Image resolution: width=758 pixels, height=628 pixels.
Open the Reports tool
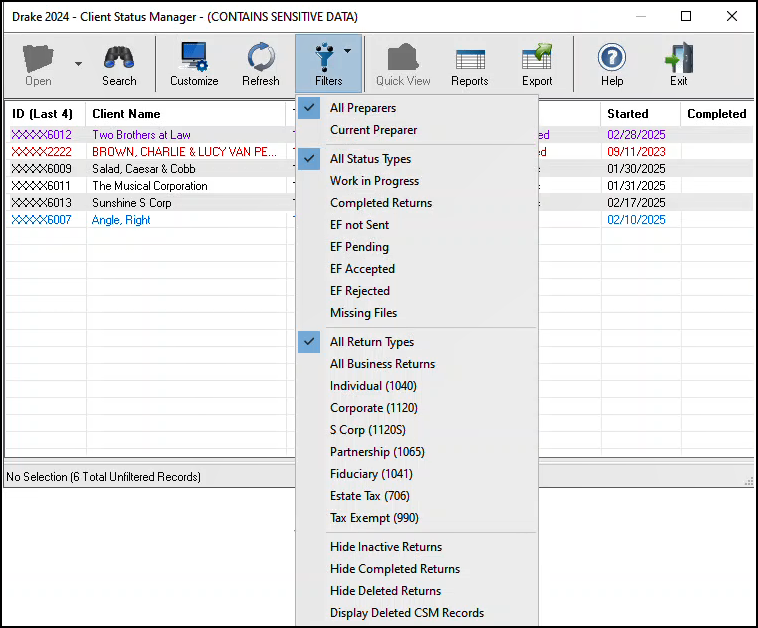tap(470, 64)
